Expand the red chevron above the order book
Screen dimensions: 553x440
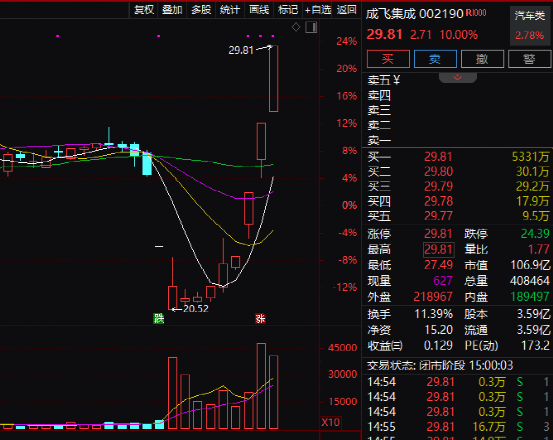tap(457, 78)
